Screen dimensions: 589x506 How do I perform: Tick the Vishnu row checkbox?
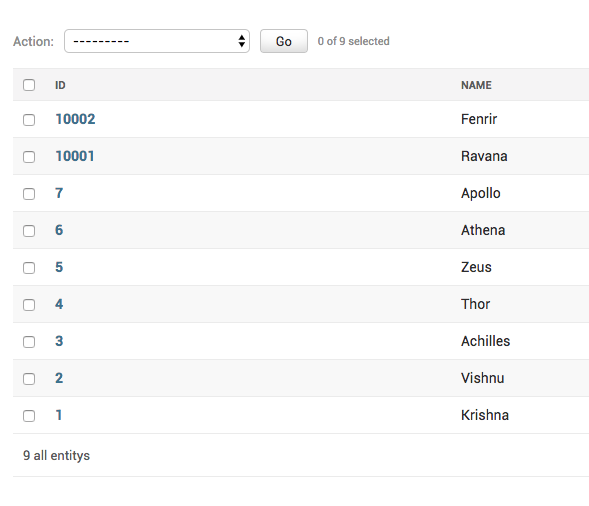29,379
